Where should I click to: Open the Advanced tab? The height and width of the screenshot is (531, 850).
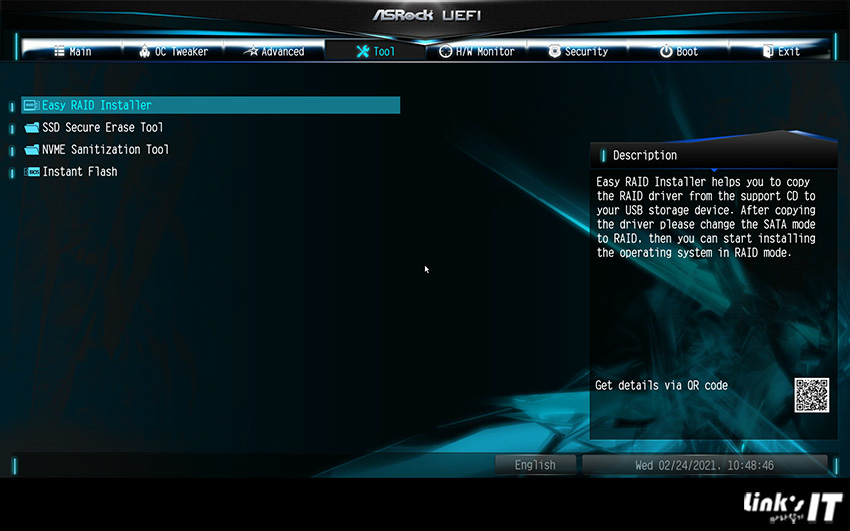coord(274,51)
